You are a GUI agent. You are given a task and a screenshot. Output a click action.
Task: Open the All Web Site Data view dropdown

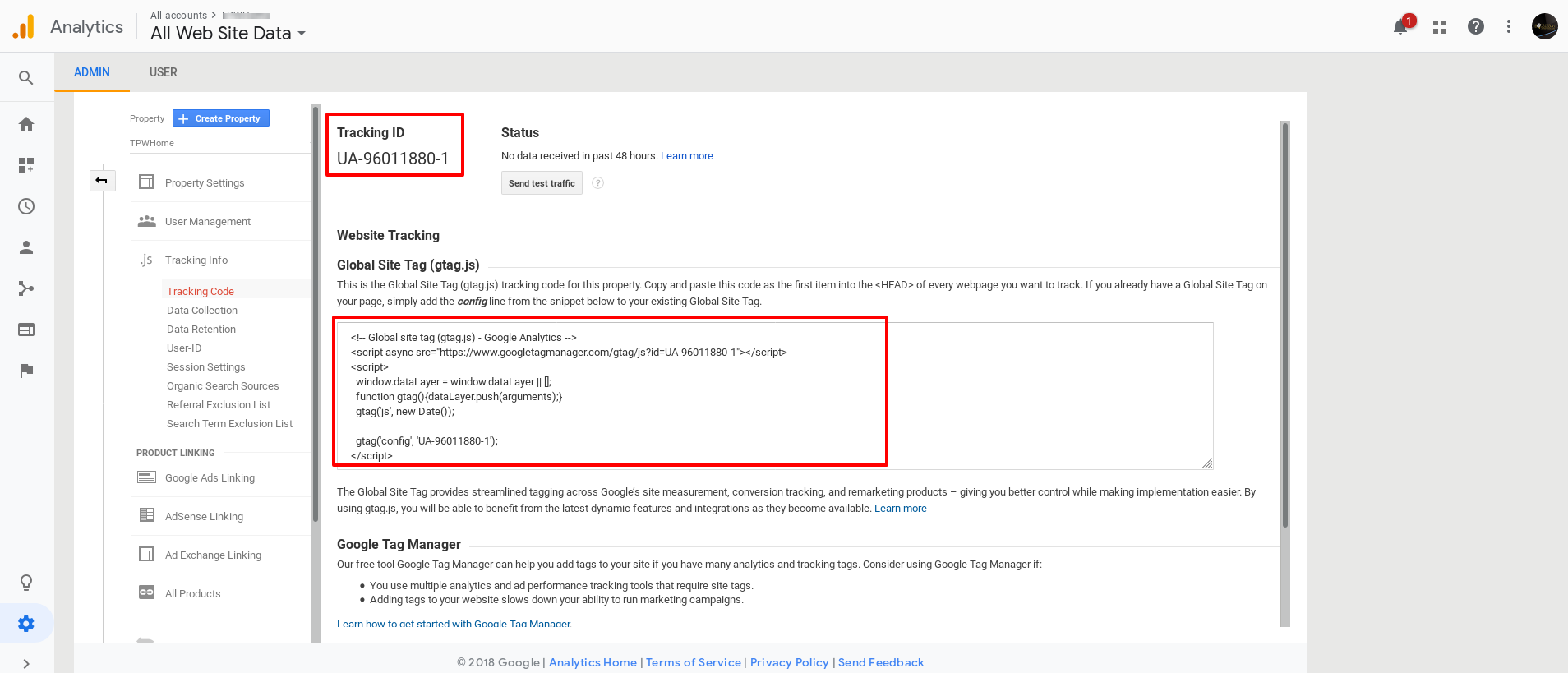pyautogui.click(x=228, y=34)
